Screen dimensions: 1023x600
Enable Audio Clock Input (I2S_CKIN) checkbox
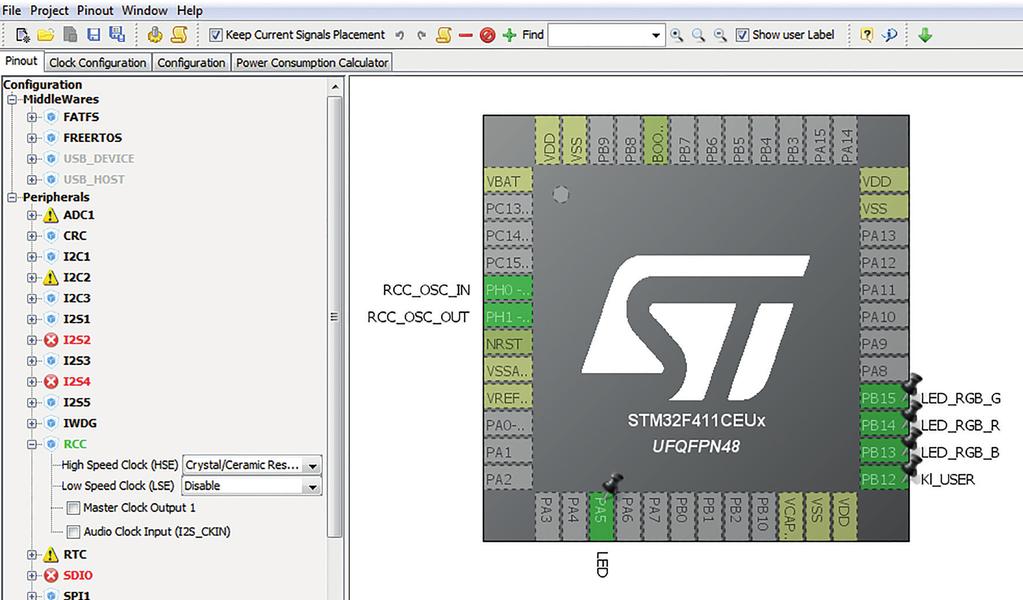coord(74,532)
